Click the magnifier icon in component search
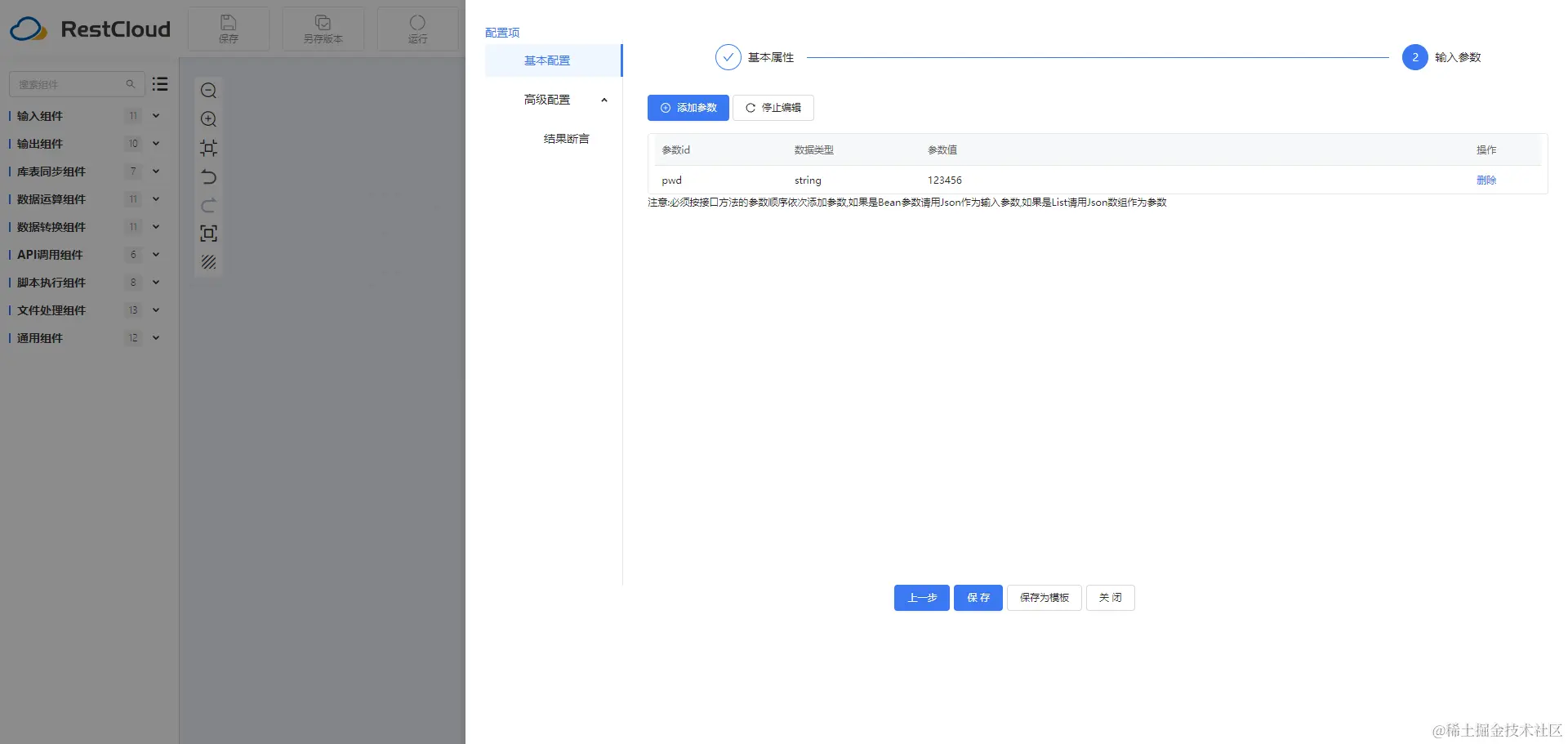 coord(130,84)
